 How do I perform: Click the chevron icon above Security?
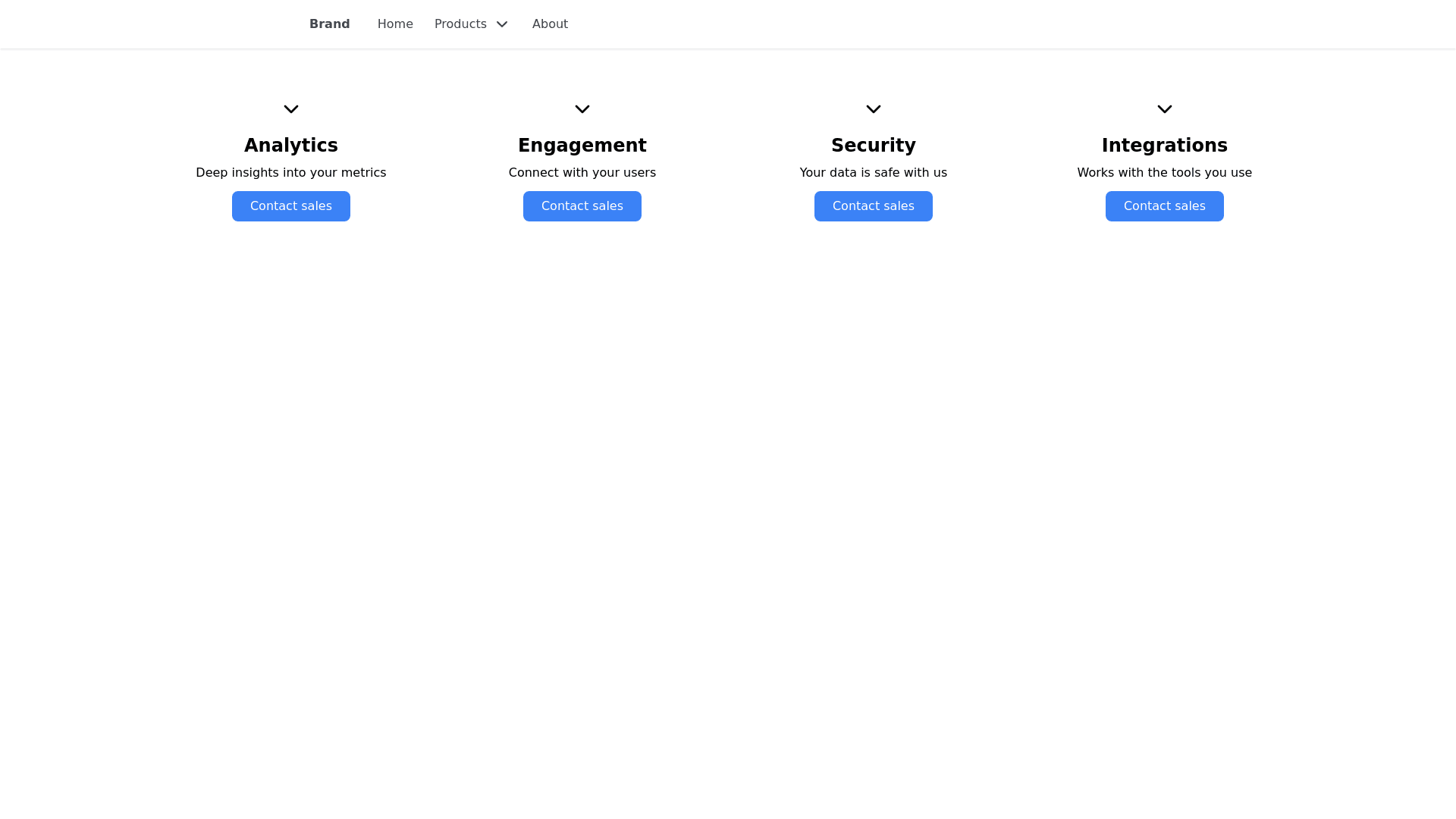[x=874, y=109]
